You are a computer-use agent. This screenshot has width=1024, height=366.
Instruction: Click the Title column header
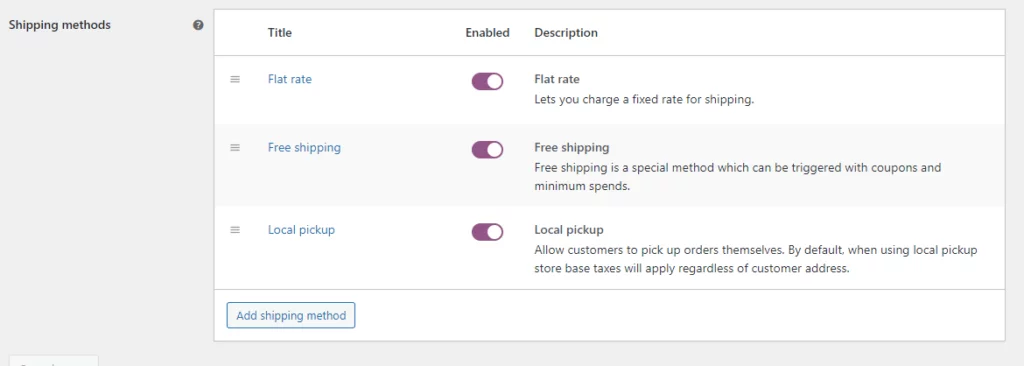[280, 33]
